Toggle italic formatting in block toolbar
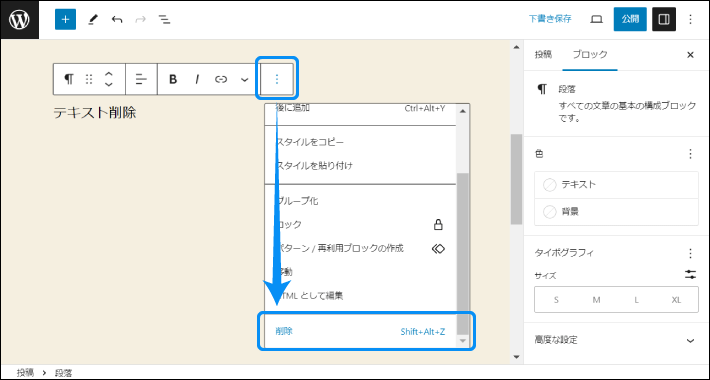The image size is (710, 380). click(197, 79)
